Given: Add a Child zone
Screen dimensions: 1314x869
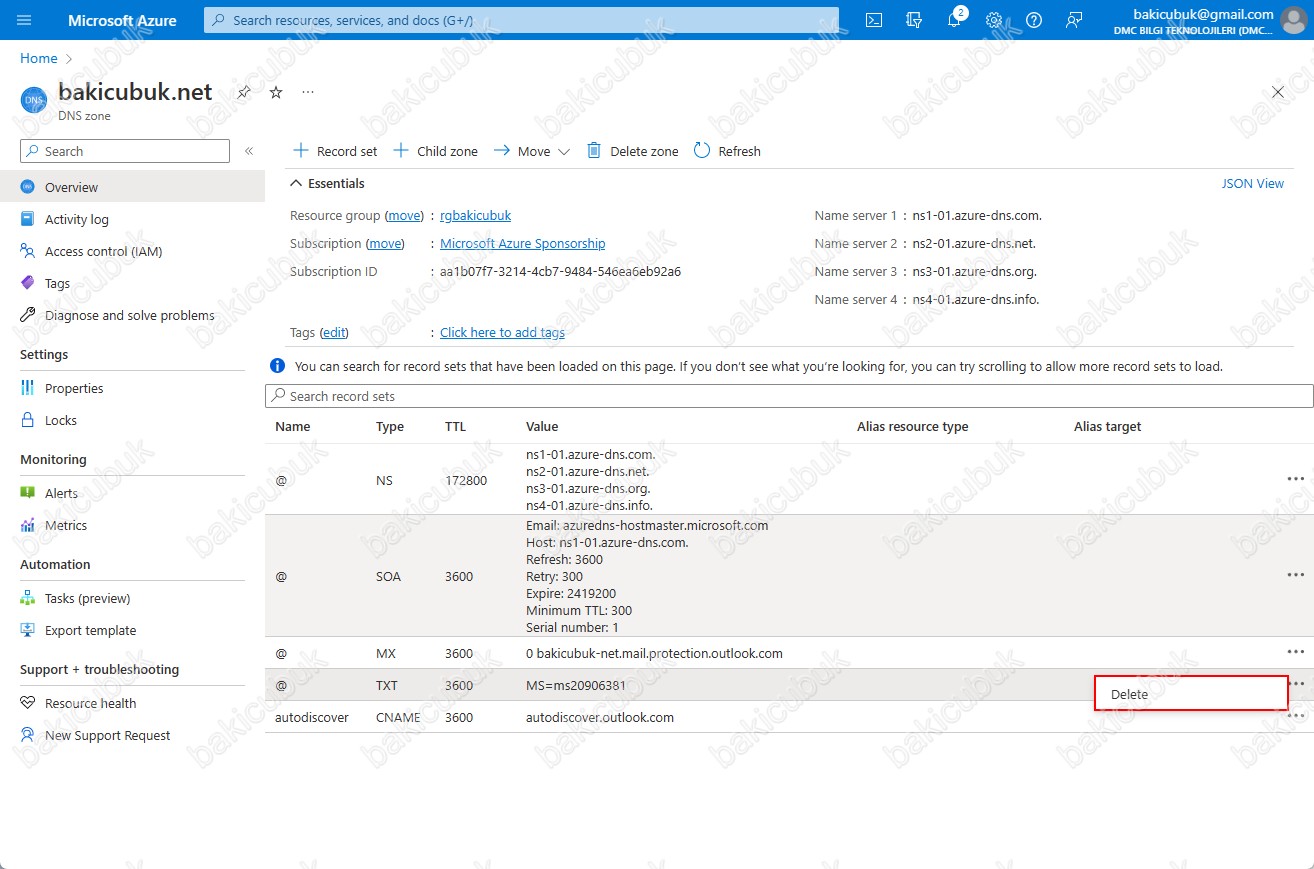Looking at the screenshot, I should [x=435, y=151].
